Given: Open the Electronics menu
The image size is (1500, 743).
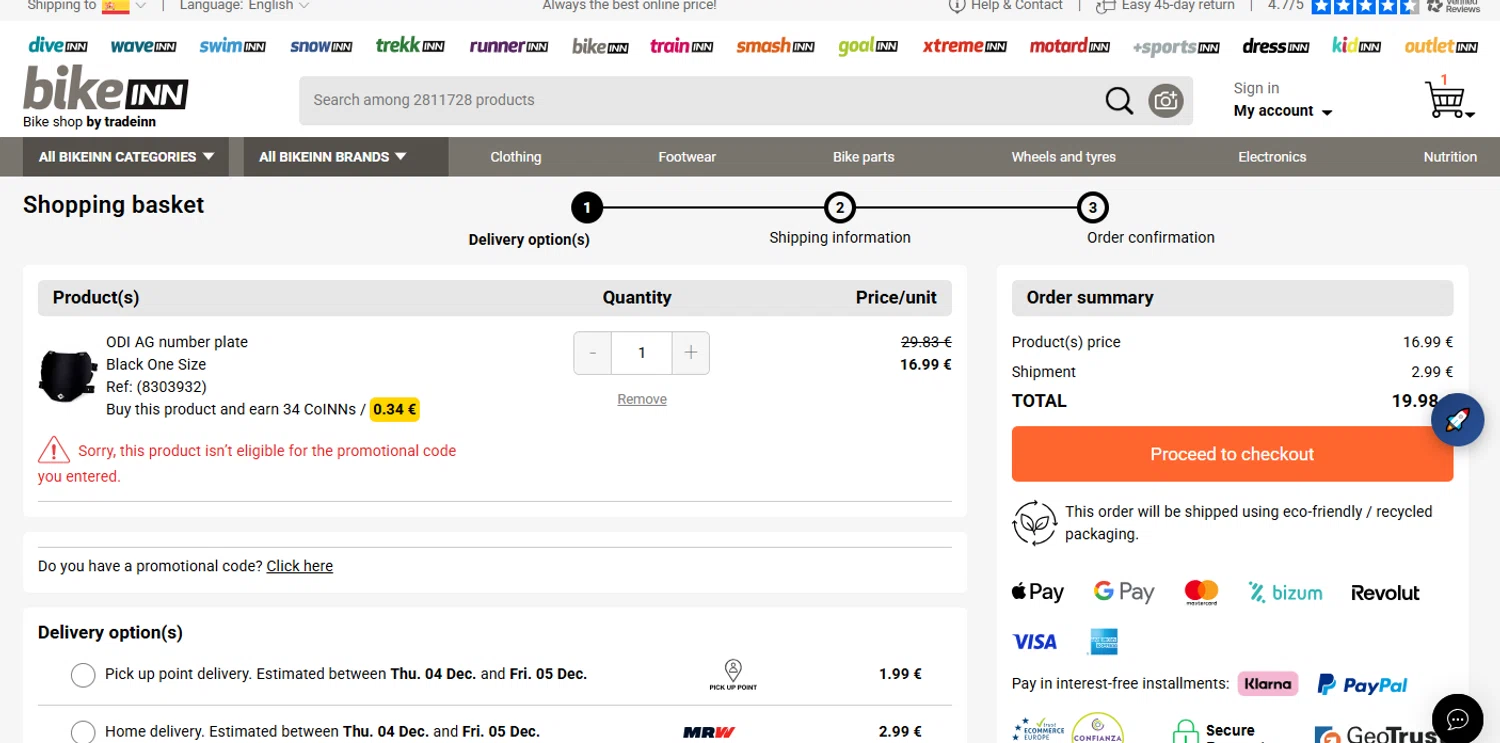Looking at the screenshot, I should 1272,157.
